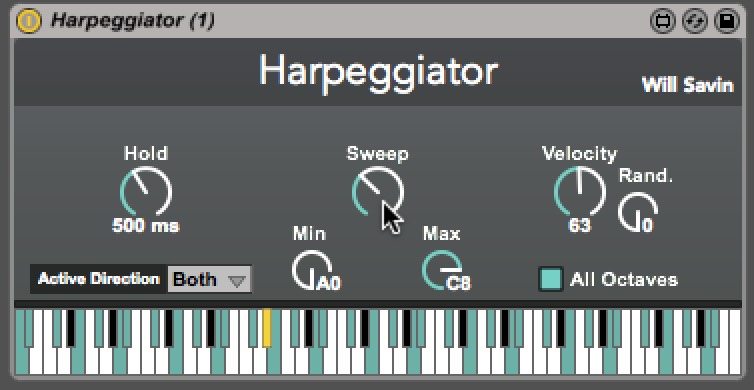Click the Velocity knob
Screen dimensions: 754x390
point(580,191)
